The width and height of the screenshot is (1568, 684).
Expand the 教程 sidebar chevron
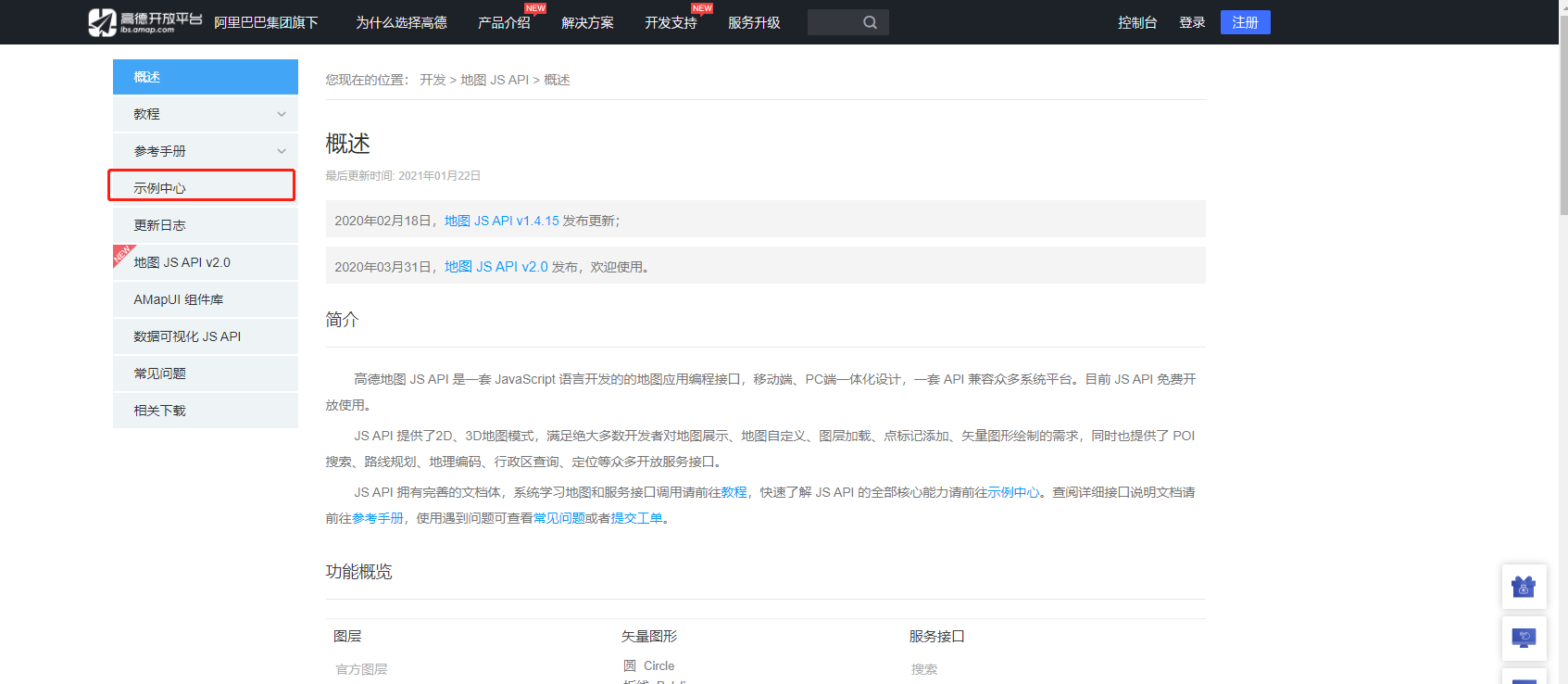click(x=282, y=114)
